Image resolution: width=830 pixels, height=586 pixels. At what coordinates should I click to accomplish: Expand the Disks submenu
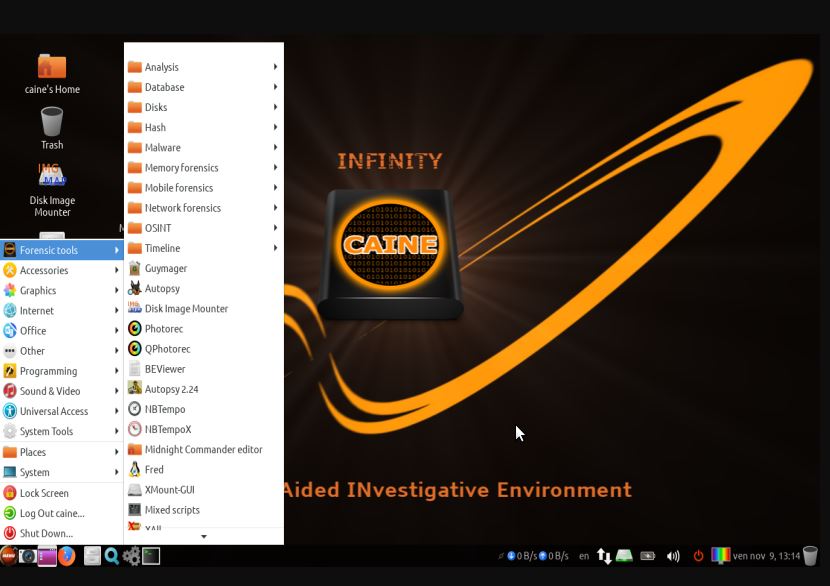pos(204,107)
